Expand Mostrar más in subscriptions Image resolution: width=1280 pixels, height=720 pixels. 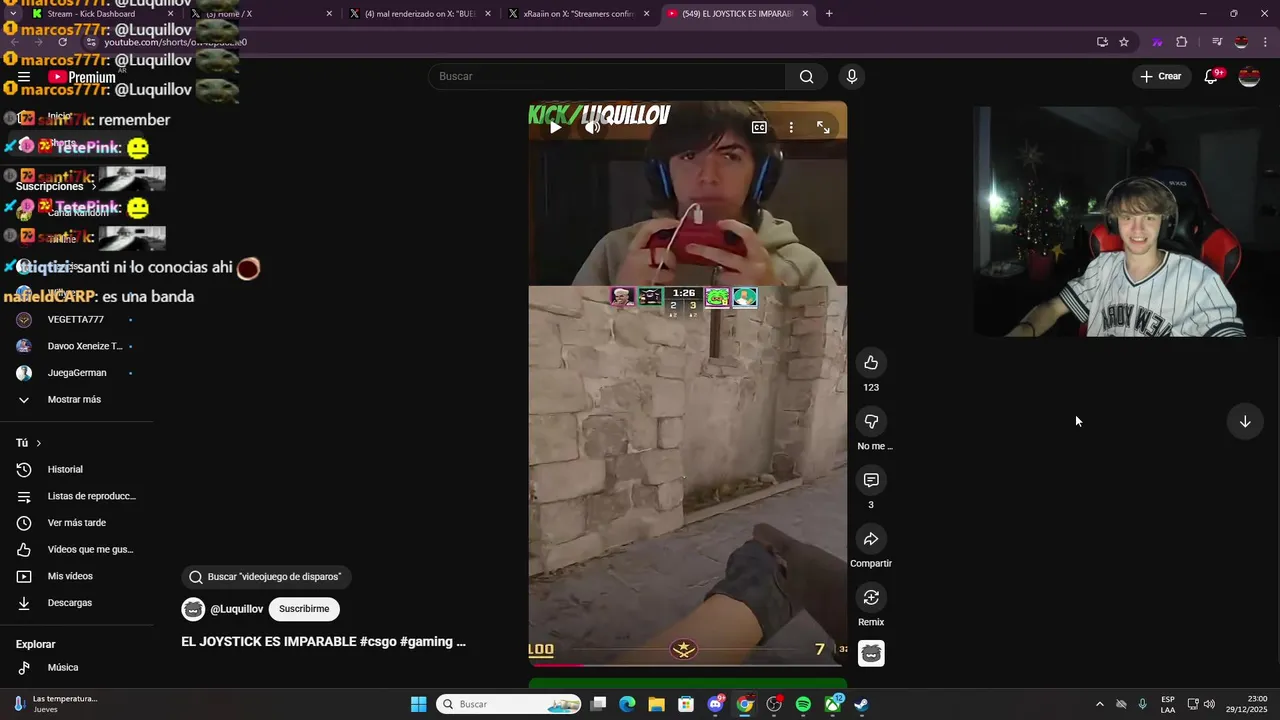click(76, 399)
